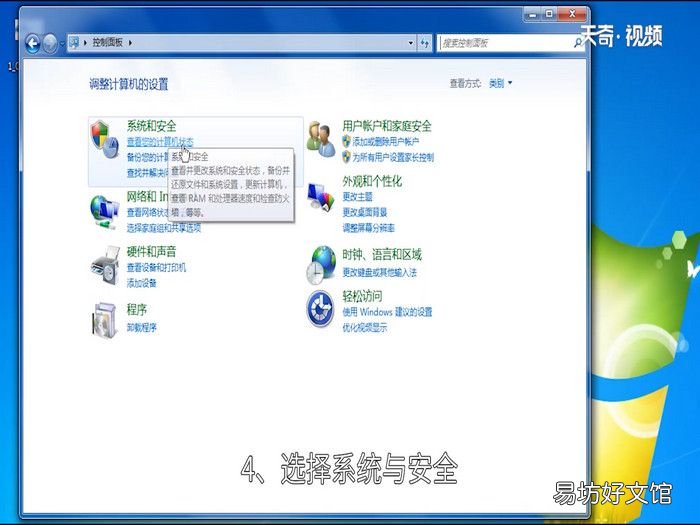The height and width of the screenshot is (525, 700).
Task: Click 更改主题 link
Action: coord(357,196)
